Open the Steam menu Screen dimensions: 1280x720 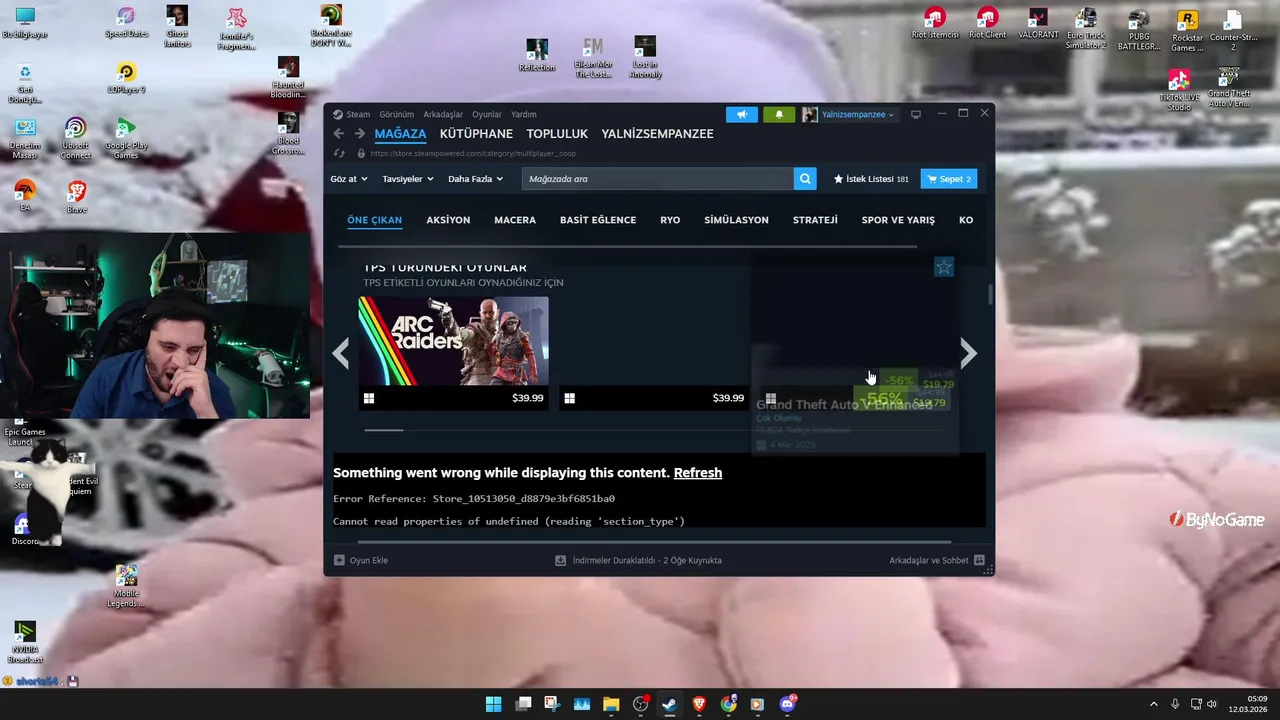[x=357, y=114]
